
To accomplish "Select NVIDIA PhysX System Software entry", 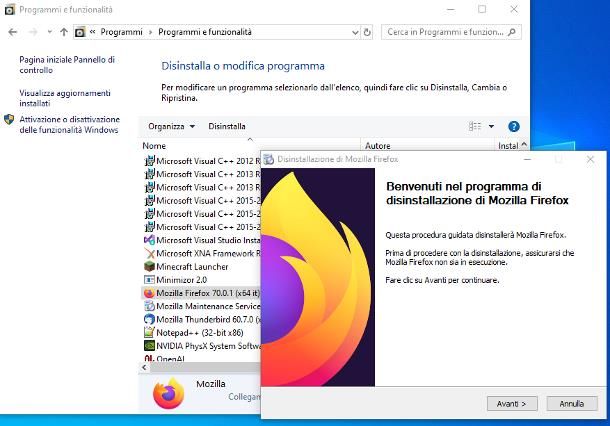I will 202,346.
